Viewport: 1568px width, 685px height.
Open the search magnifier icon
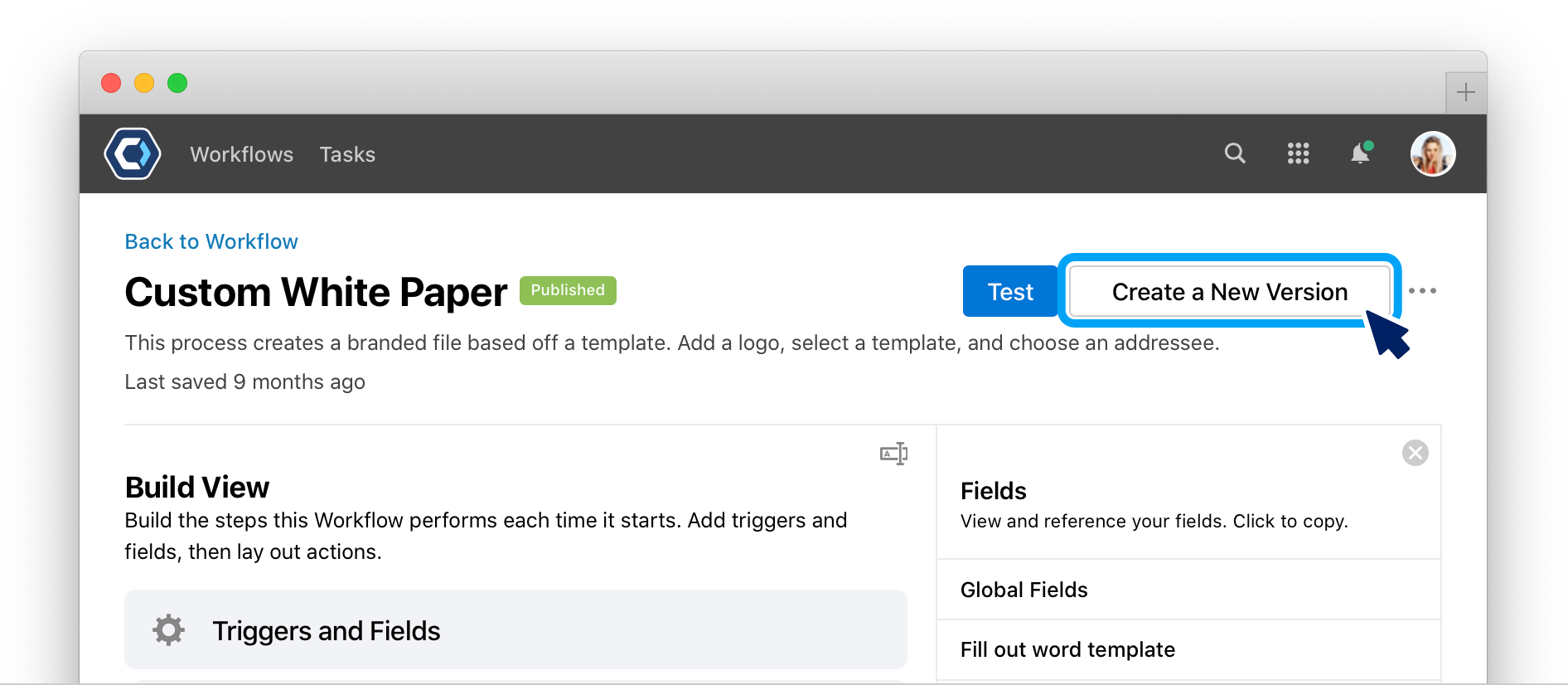click(1235, 153)
